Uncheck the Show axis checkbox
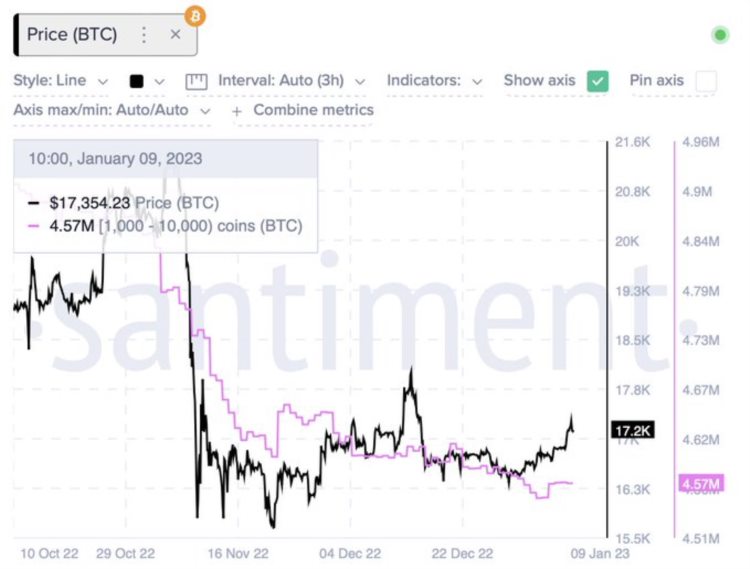This screenshot has width=750, height=569. [598, 81]
